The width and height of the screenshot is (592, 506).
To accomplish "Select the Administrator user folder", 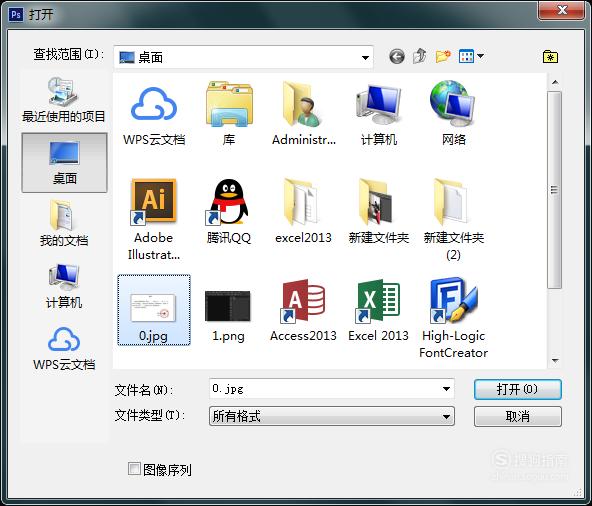I will (304, 114).
